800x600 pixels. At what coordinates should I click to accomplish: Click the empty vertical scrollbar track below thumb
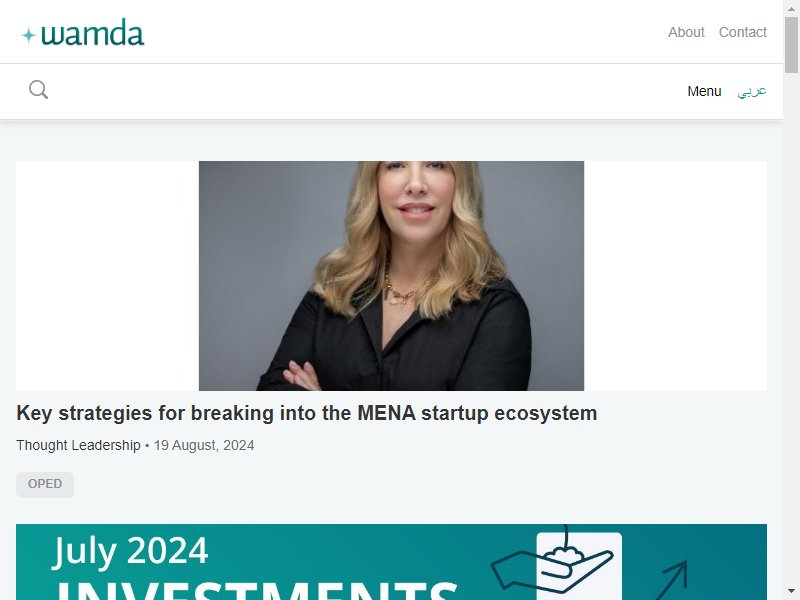point(791,329)
